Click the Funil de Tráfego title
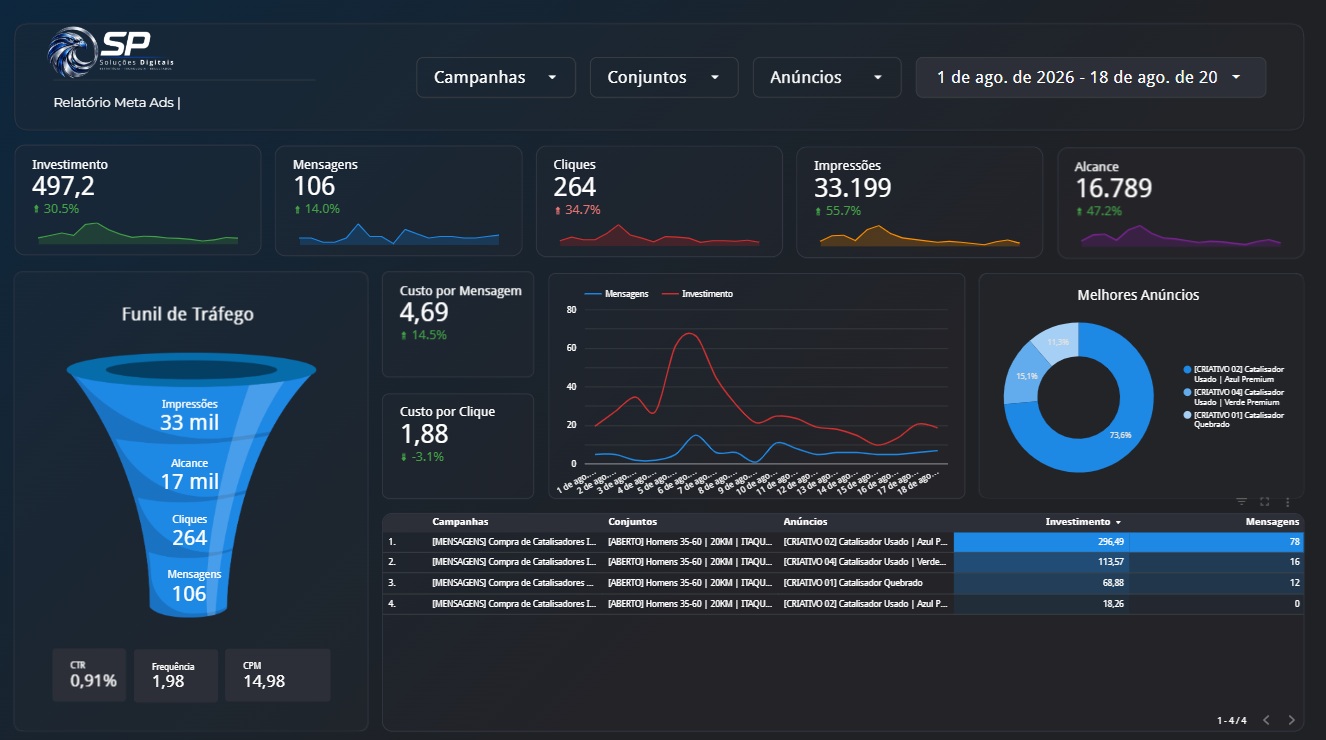1326x740 pixels. point(188,314)
